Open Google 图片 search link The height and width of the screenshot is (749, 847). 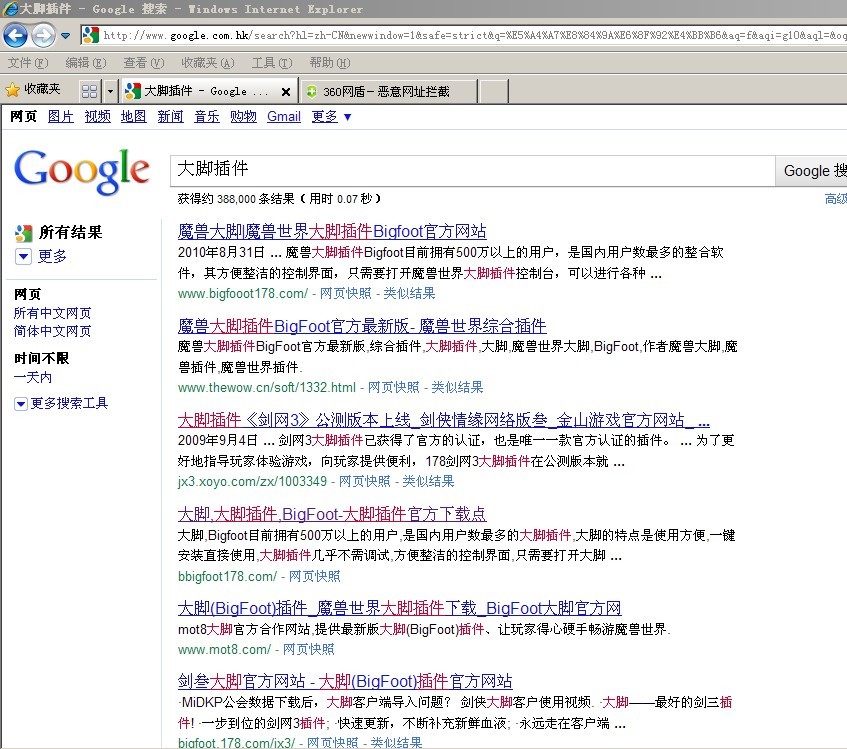click(60, 116)
